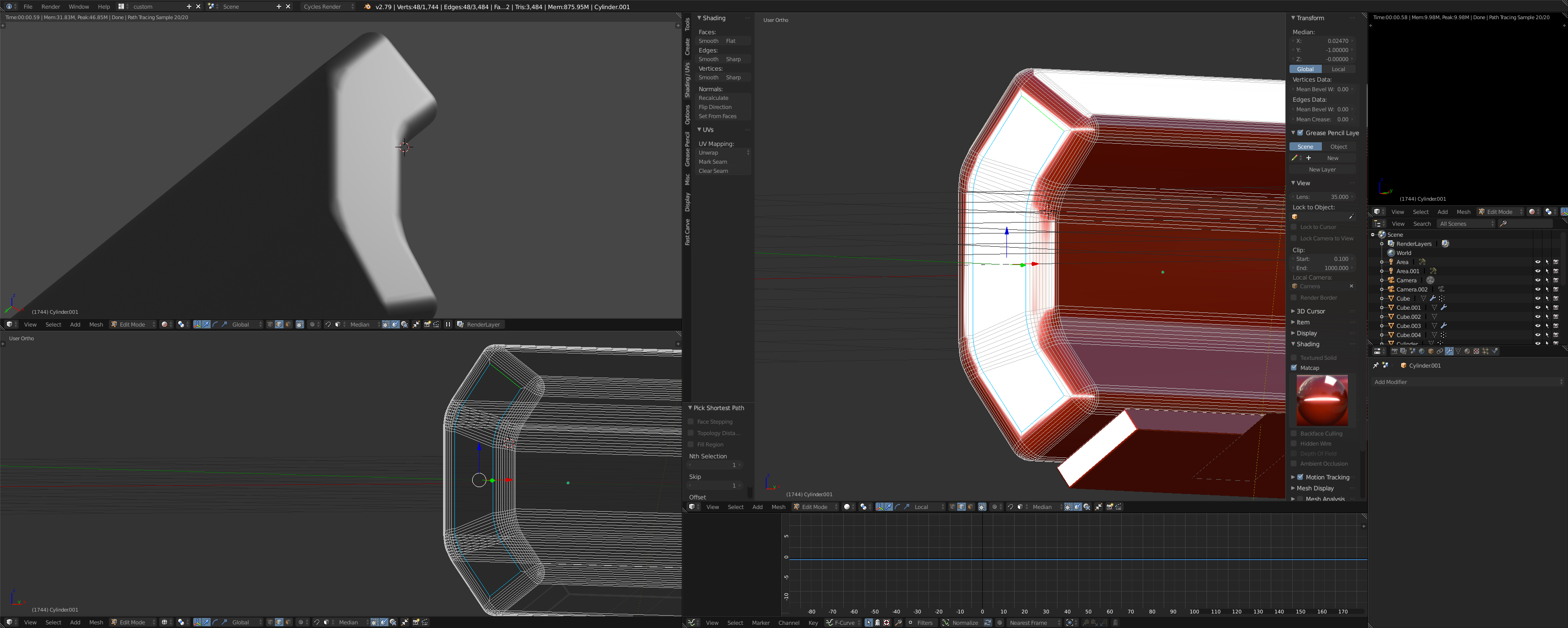Expand the 3D Cursor panel

[x=1310, y=311]
